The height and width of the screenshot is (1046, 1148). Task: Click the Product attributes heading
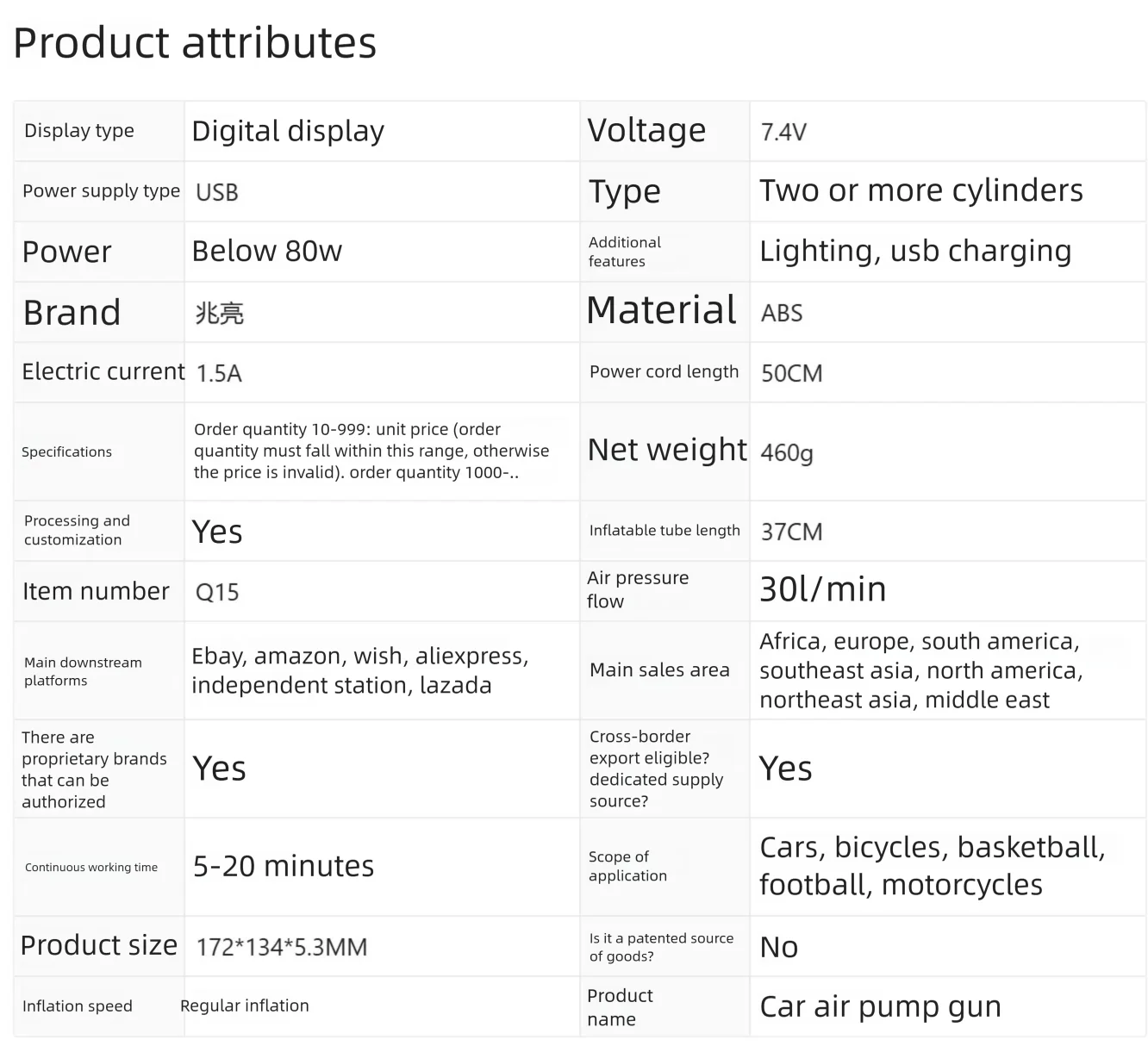[195, 43]
